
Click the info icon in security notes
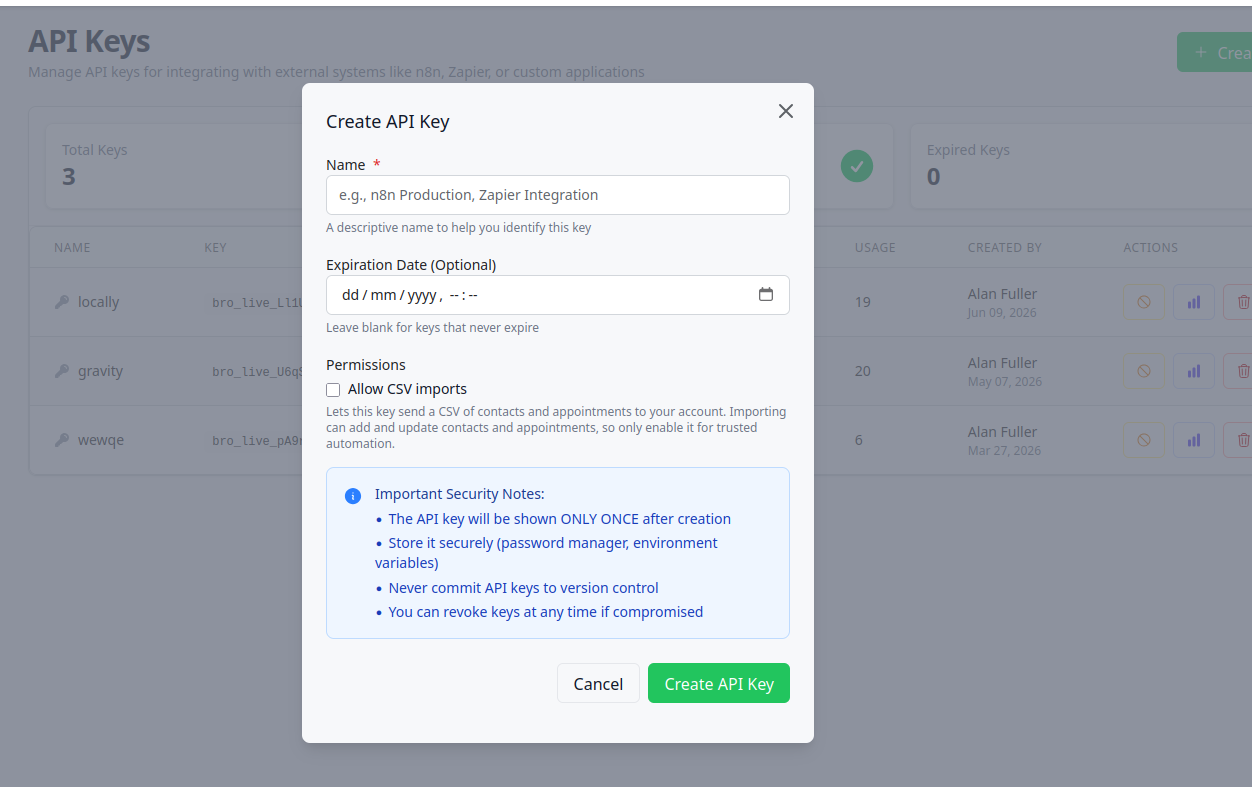click(353, 496)
